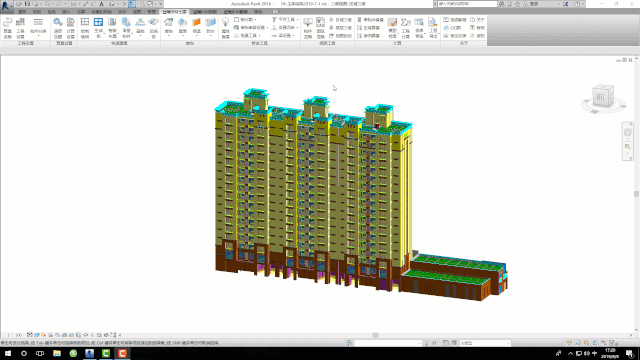Viewport: 640px width, 360px height.
Task: Toggle the steering wheel on the navigation bar
Action: [628, 132]
